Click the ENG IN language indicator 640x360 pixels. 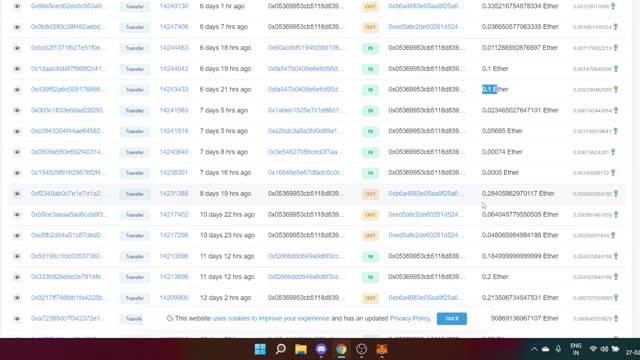[x=576, y=349]
